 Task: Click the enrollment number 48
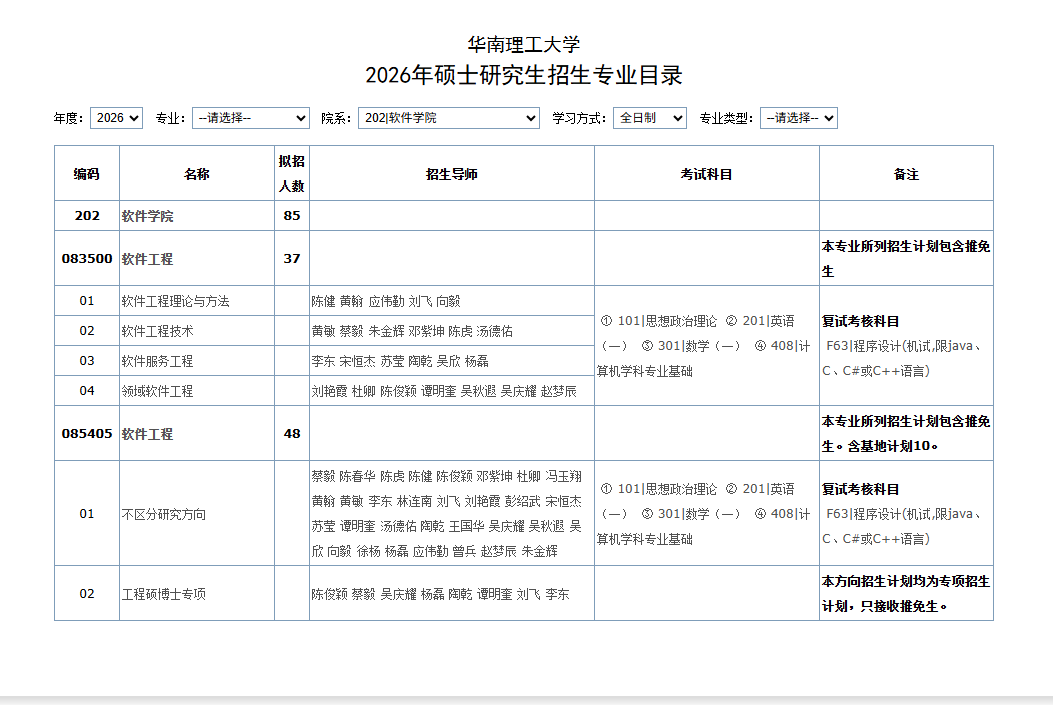(x=291, y=434)
